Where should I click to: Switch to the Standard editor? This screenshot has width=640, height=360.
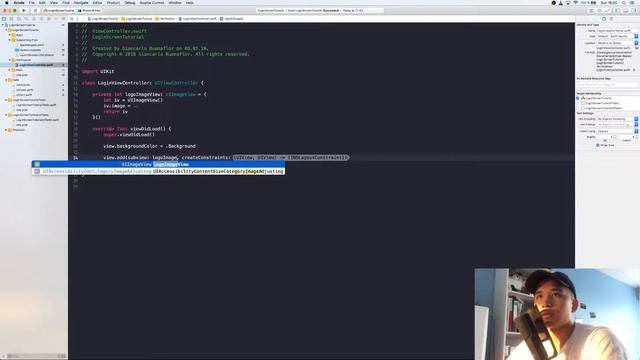(591, 11)
